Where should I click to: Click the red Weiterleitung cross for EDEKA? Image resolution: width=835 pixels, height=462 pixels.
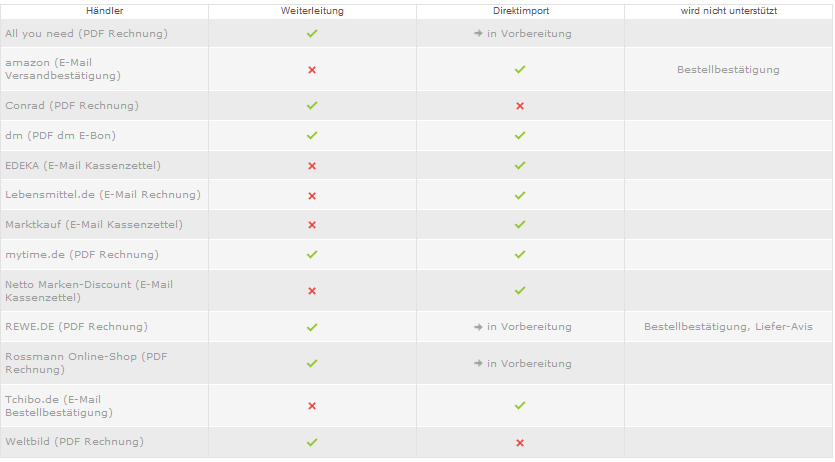312,166
